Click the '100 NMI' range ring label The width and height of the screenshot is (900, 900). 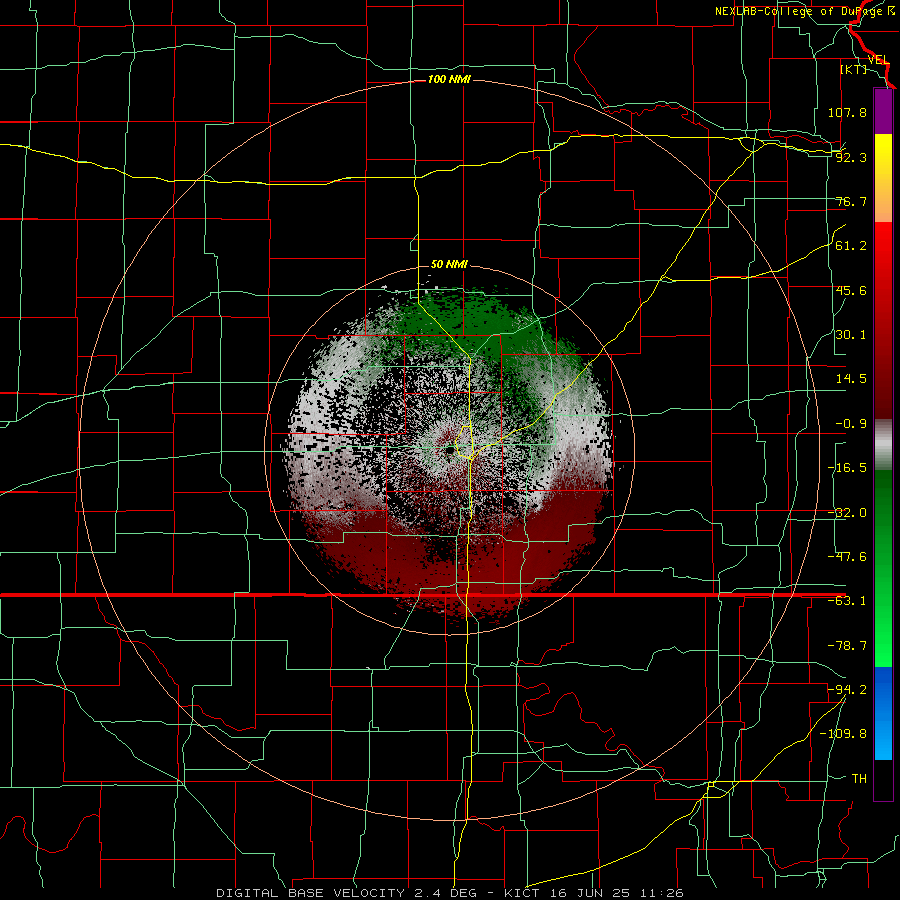coord(449,79)
